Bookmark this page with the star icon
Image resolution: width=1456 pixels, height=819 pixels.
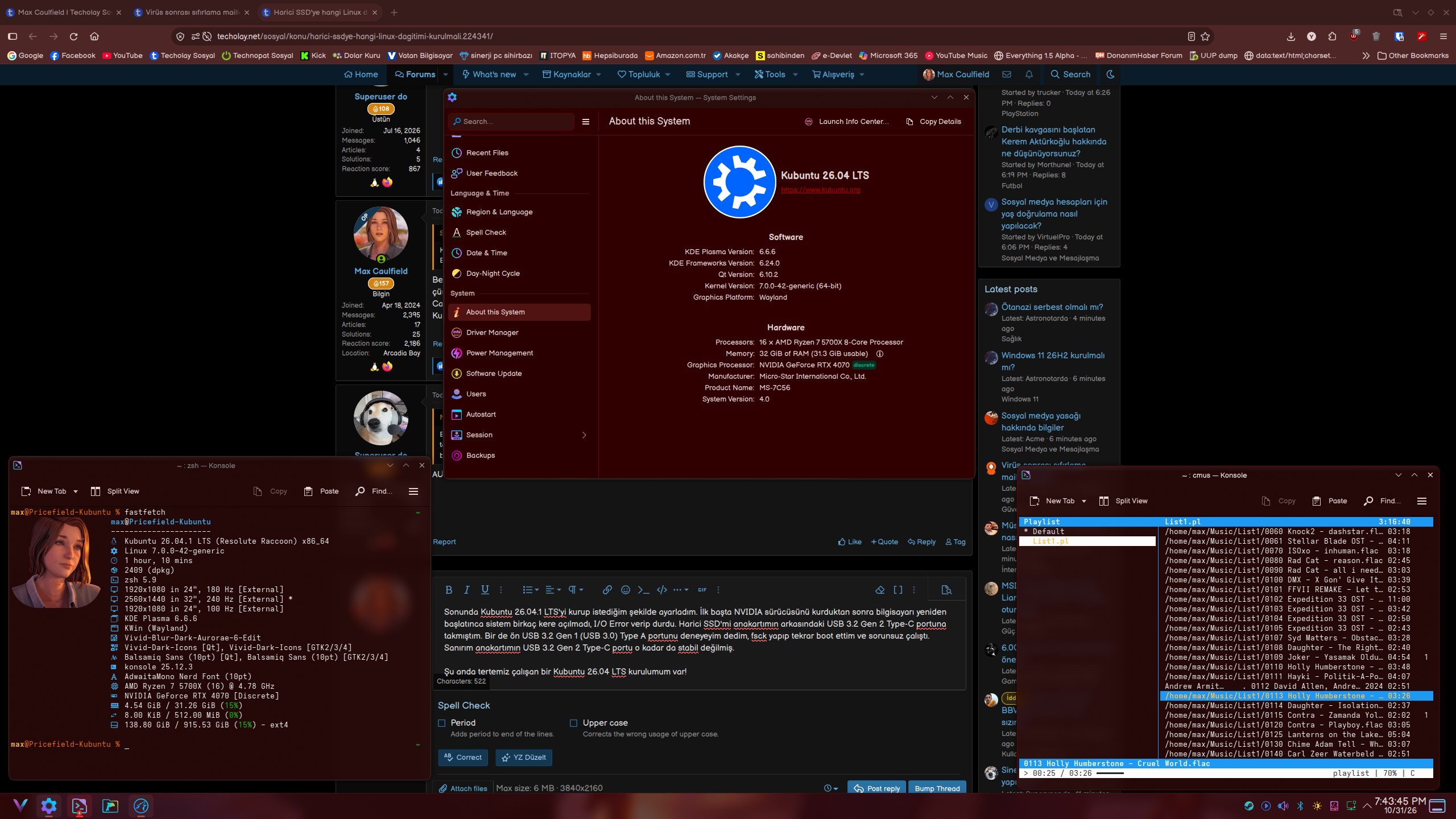1205,36
